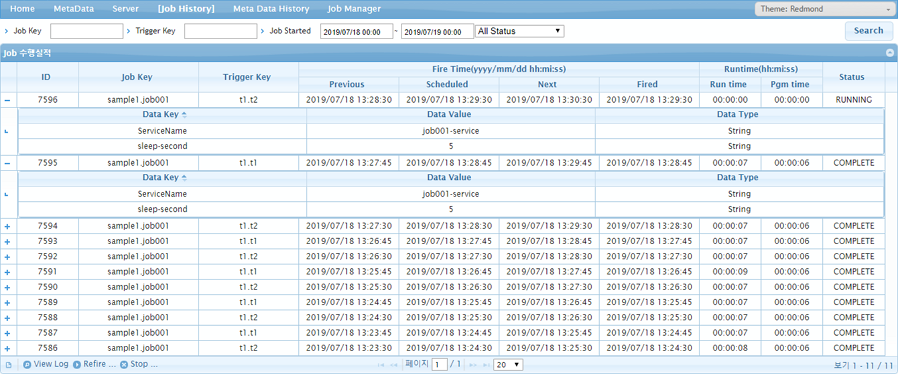Open the rows-per-page dropdown showing 20
The height and width of the screenshot is (374, 898).
point(509,365)
